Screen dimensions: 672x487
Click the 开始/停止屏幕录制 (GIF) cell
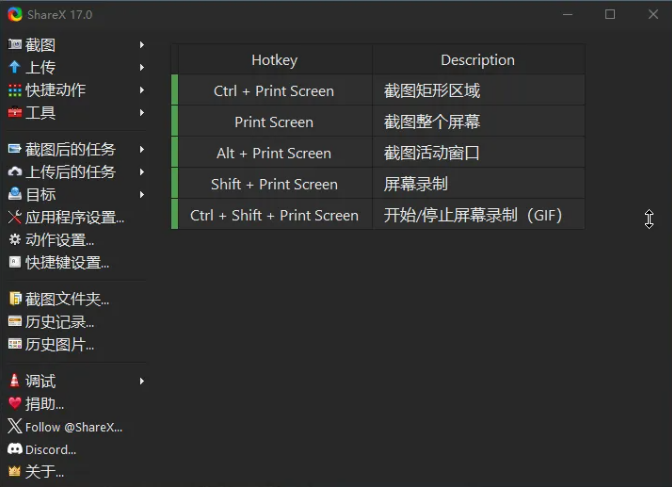[x=478, y=215]
